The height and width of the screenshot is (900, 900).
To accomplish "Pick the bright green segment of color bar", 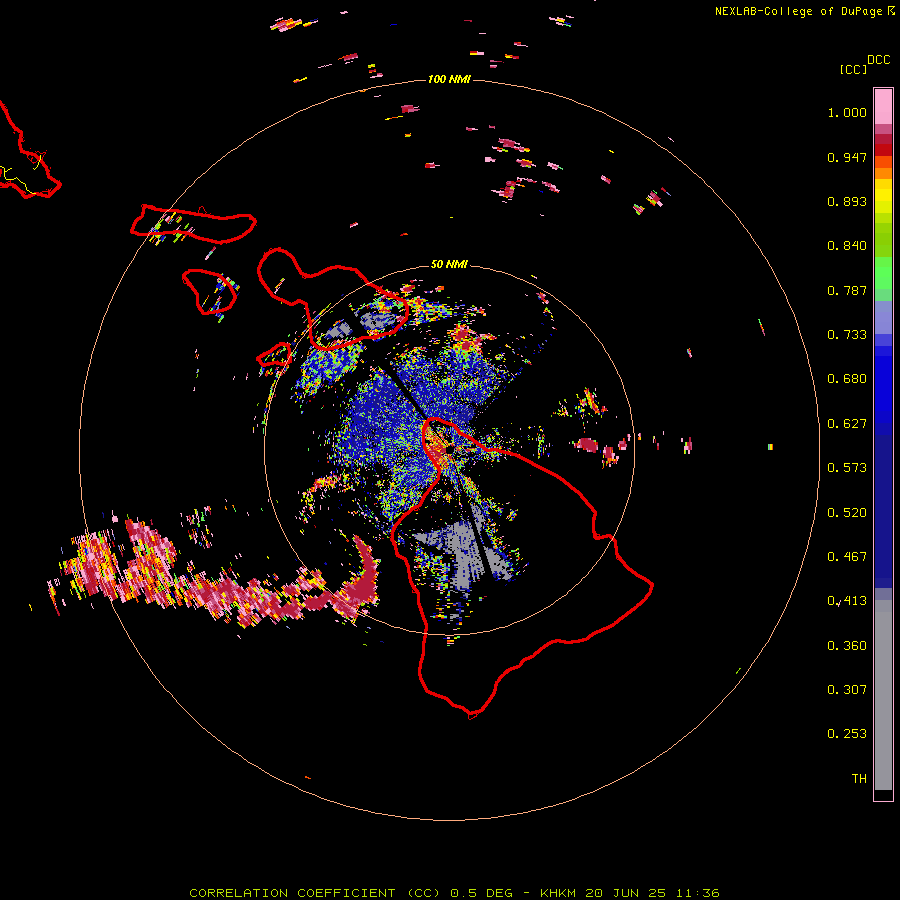I will [883, 273].
